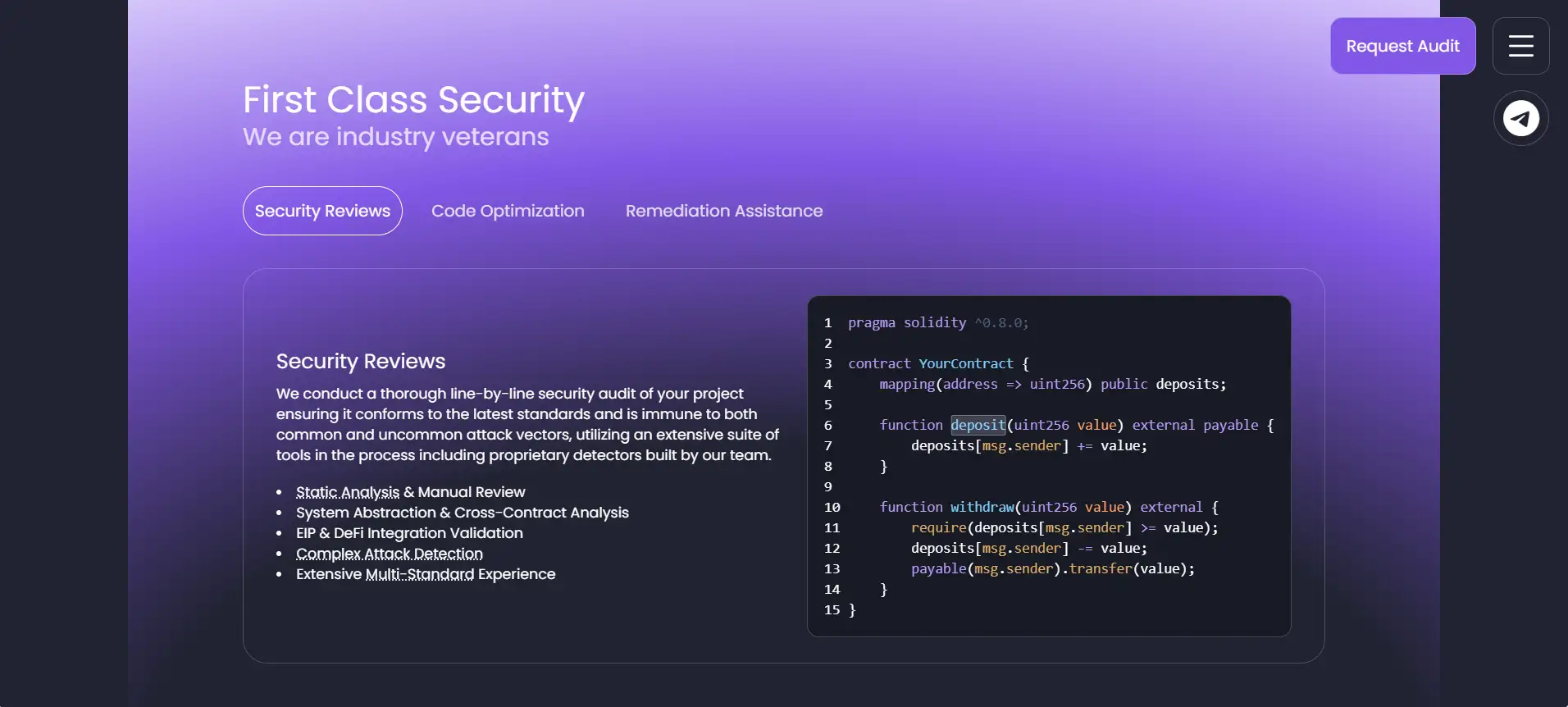Select the Security Reviews tab
Viewport: 1568px width, 707px height.
322,211
